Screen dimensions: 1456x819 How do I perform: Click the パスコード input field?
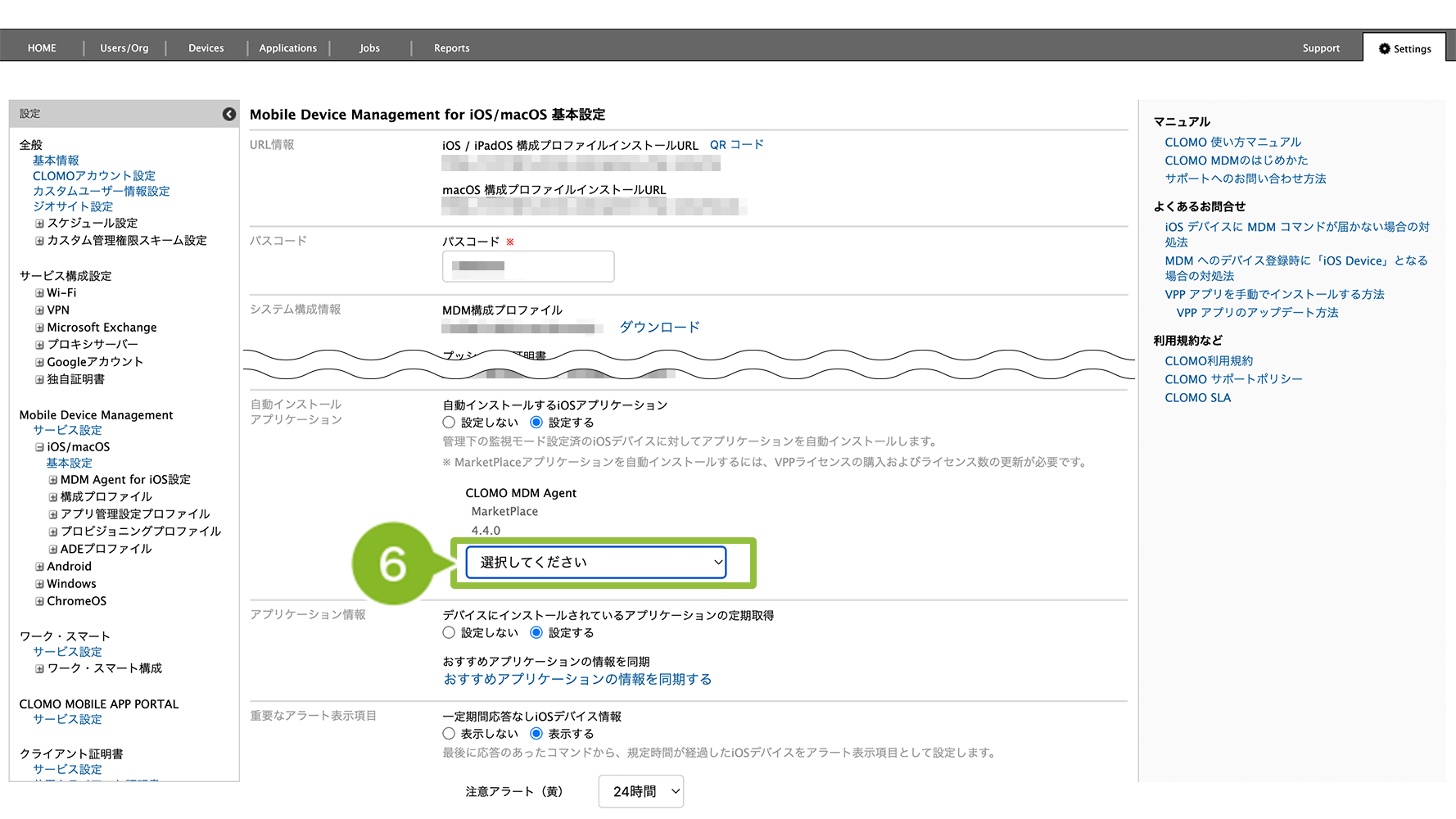tap(528, 266)
